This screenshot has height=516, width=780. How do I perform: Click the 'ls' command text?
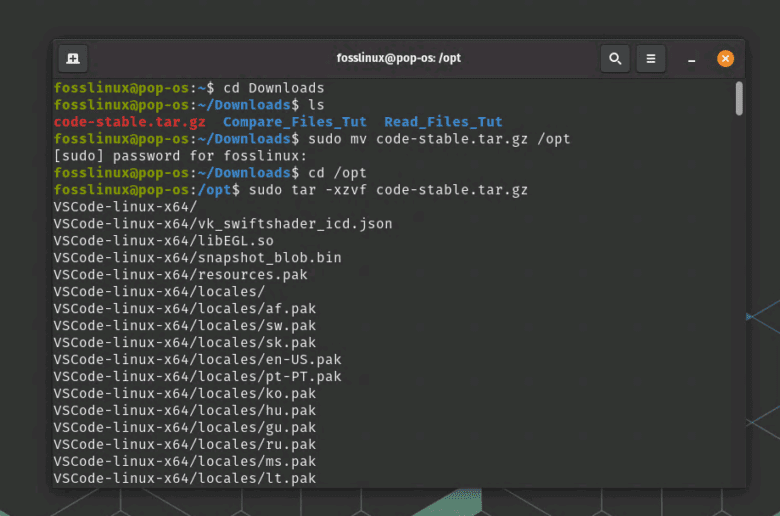[x=316, y=105]
